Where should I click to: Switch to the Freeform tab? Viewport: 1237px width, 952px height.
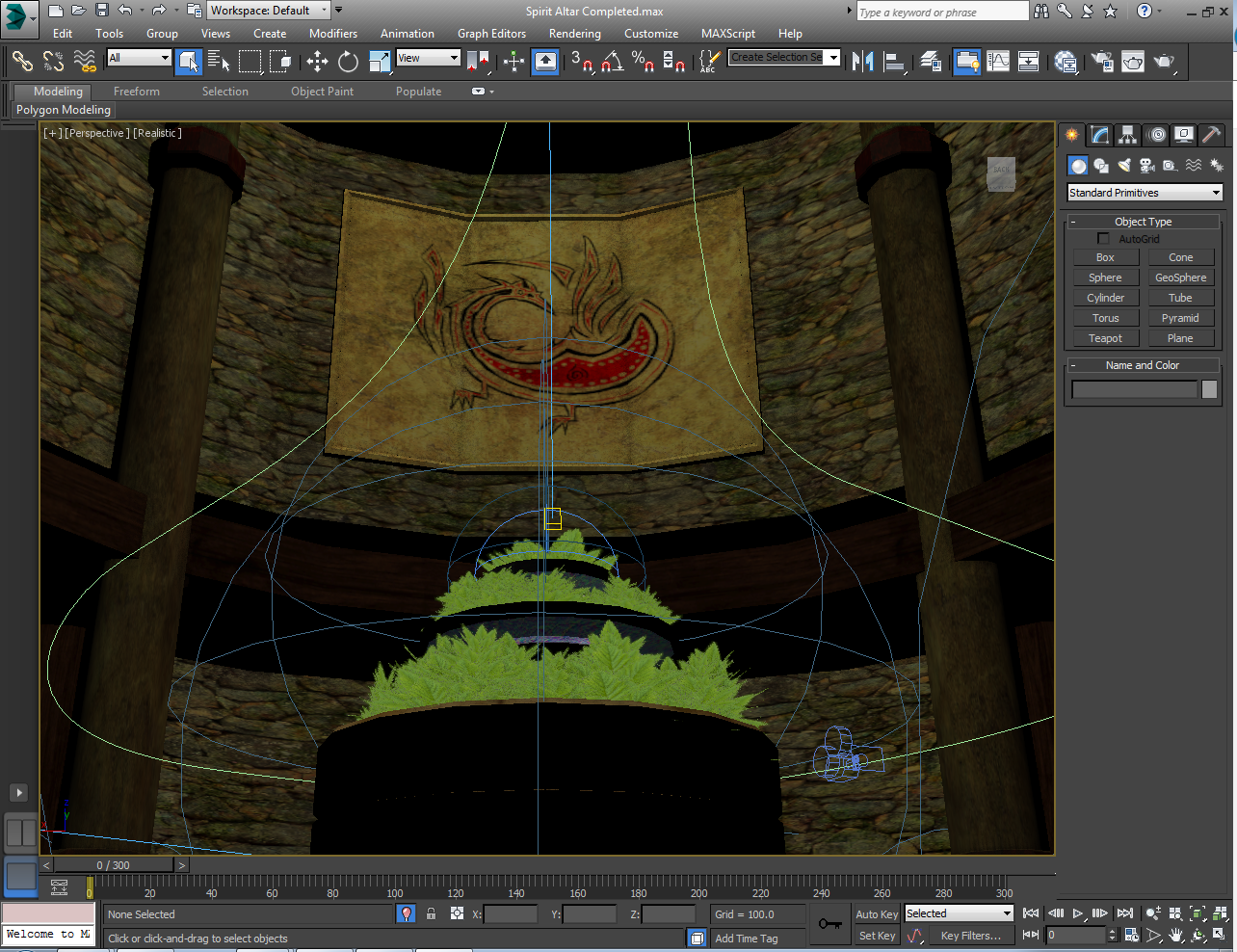tap(136, 91)
